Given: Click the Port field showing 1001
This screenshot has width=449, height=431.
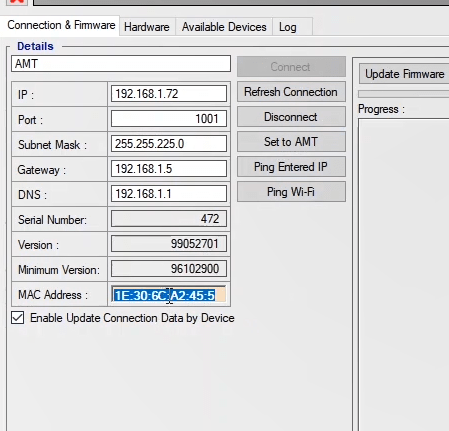Looking at the screenshot, I should point(169,119).
